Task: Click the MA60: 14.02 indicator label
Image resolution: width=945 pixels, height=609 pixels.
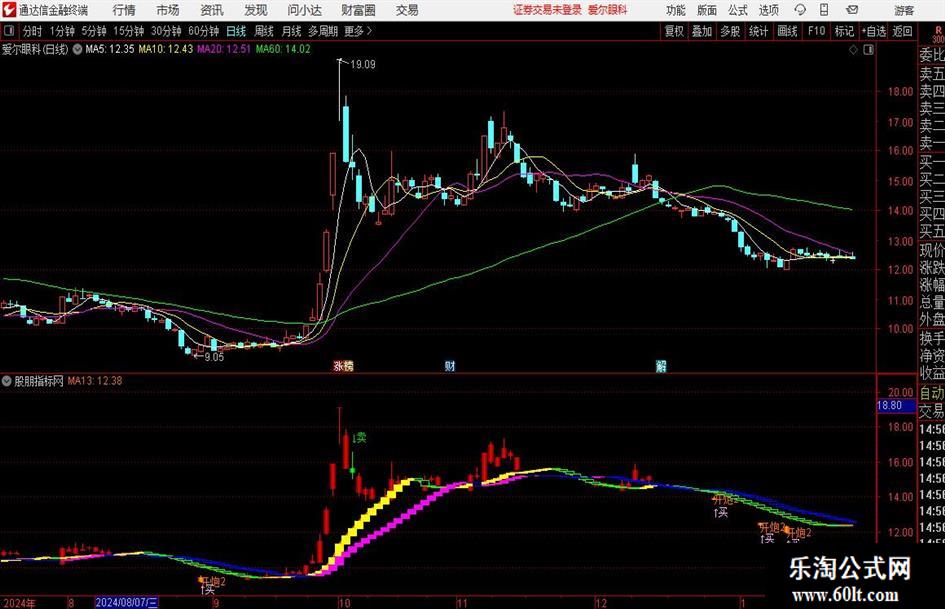Action: pos(283,49)
